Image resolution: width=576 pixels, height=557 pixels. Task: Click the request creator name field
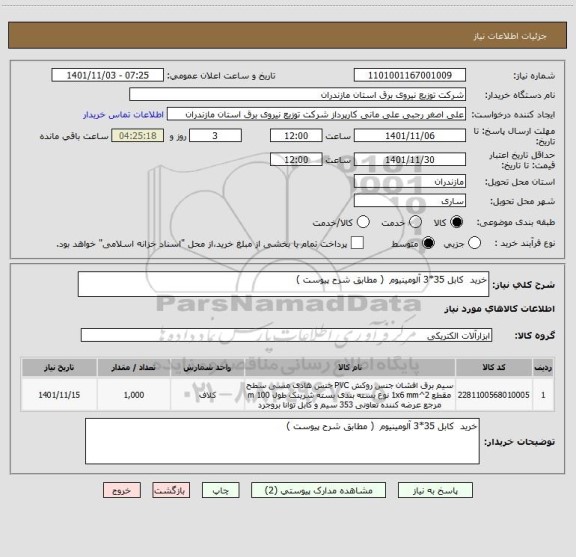(x=316, y=114)
